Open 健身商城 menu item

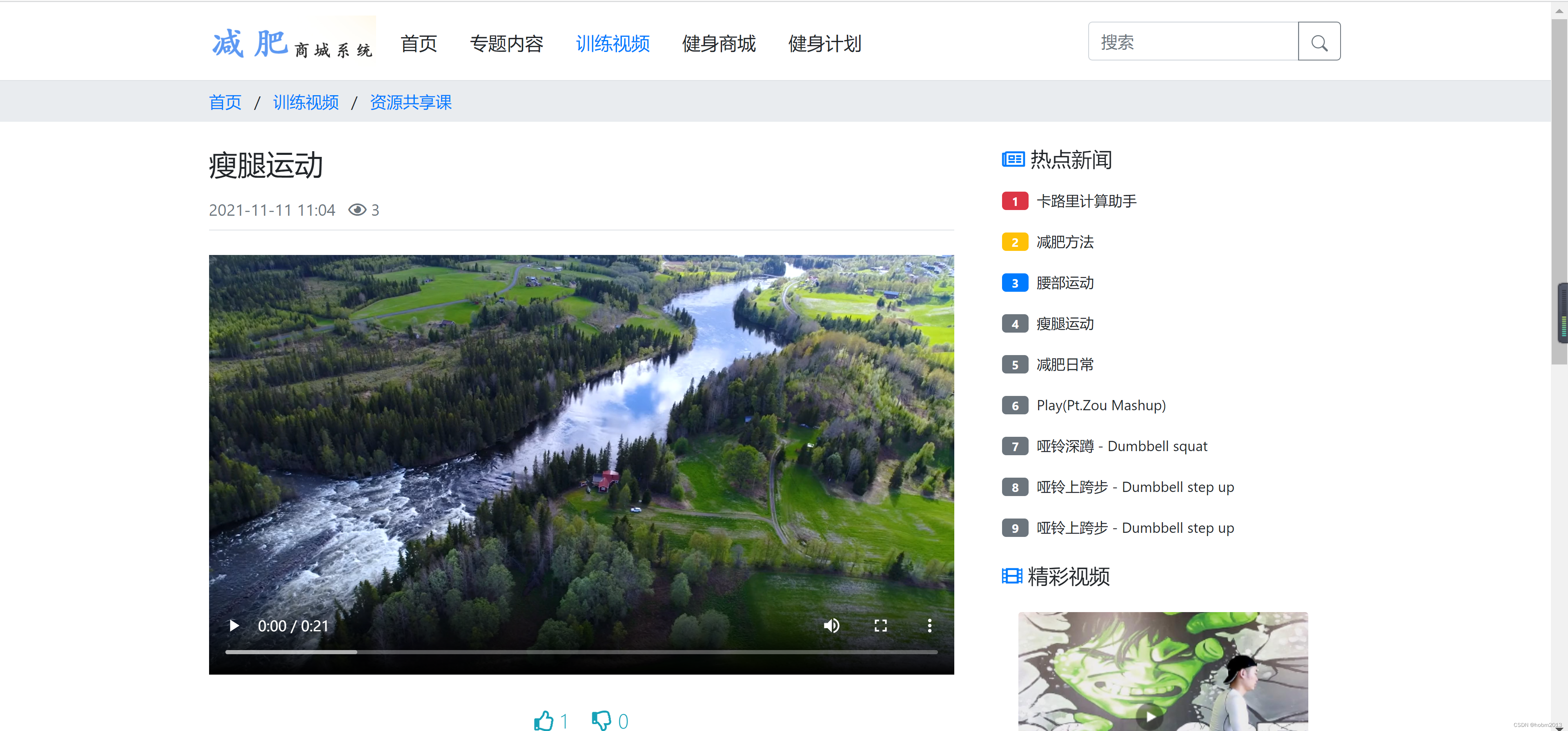(x=719, y=44)
